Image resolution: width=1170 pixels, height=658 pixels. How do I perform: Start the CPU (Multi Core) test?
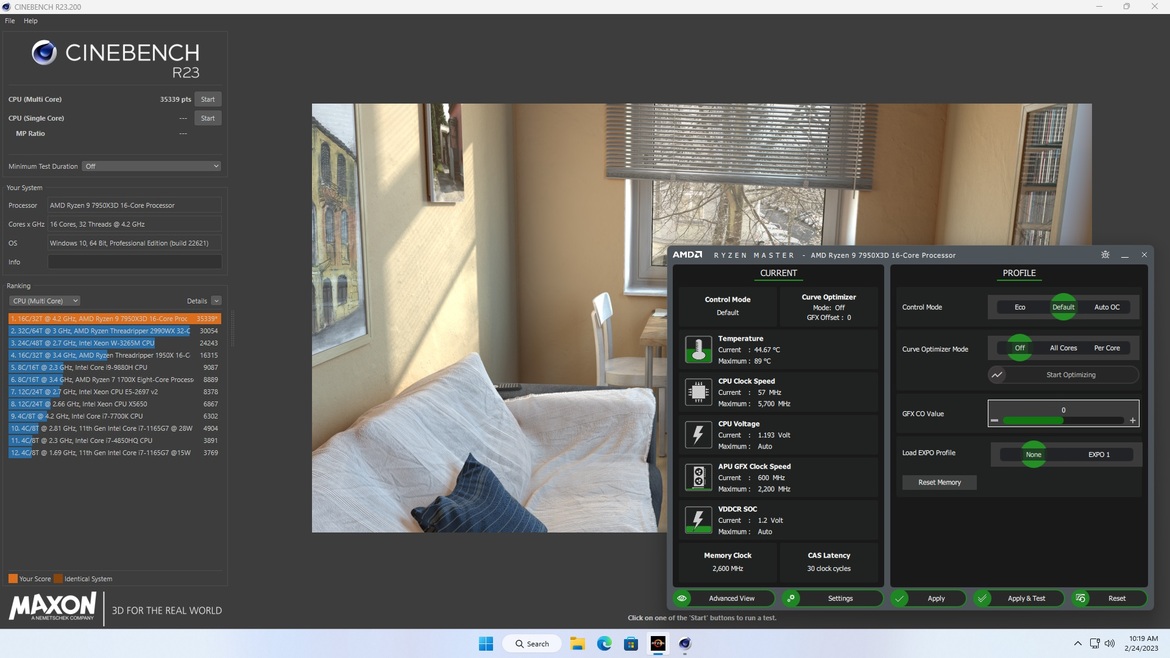click(207, 99)
